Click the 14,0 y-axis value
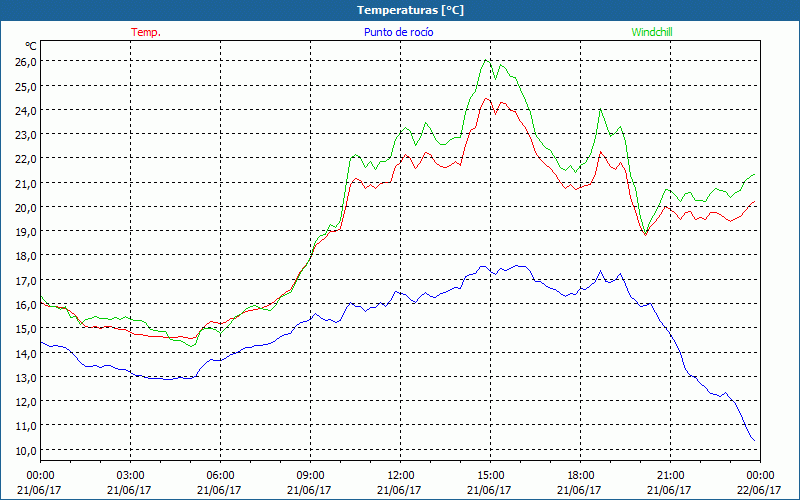This screenshot has width=800, height=500. 27,353
